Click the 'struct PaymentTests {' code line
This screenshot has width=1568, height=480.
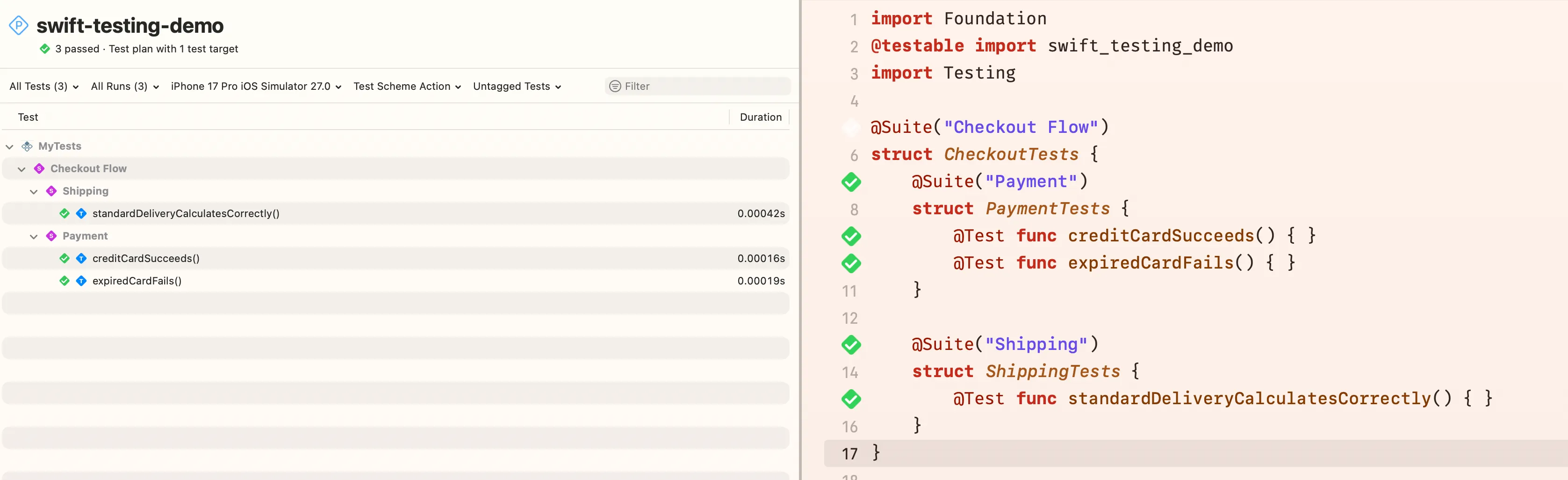(x=1021, y=209)
